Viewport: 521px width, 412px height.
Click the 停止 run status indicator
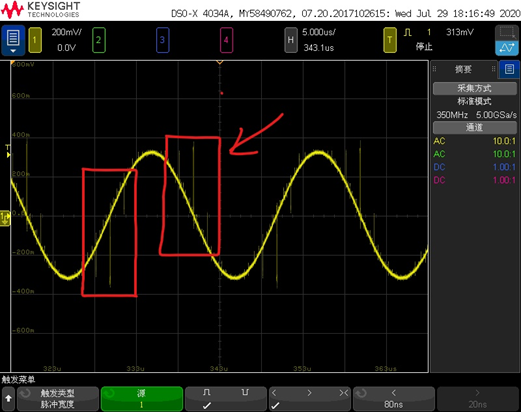(424, 47)
